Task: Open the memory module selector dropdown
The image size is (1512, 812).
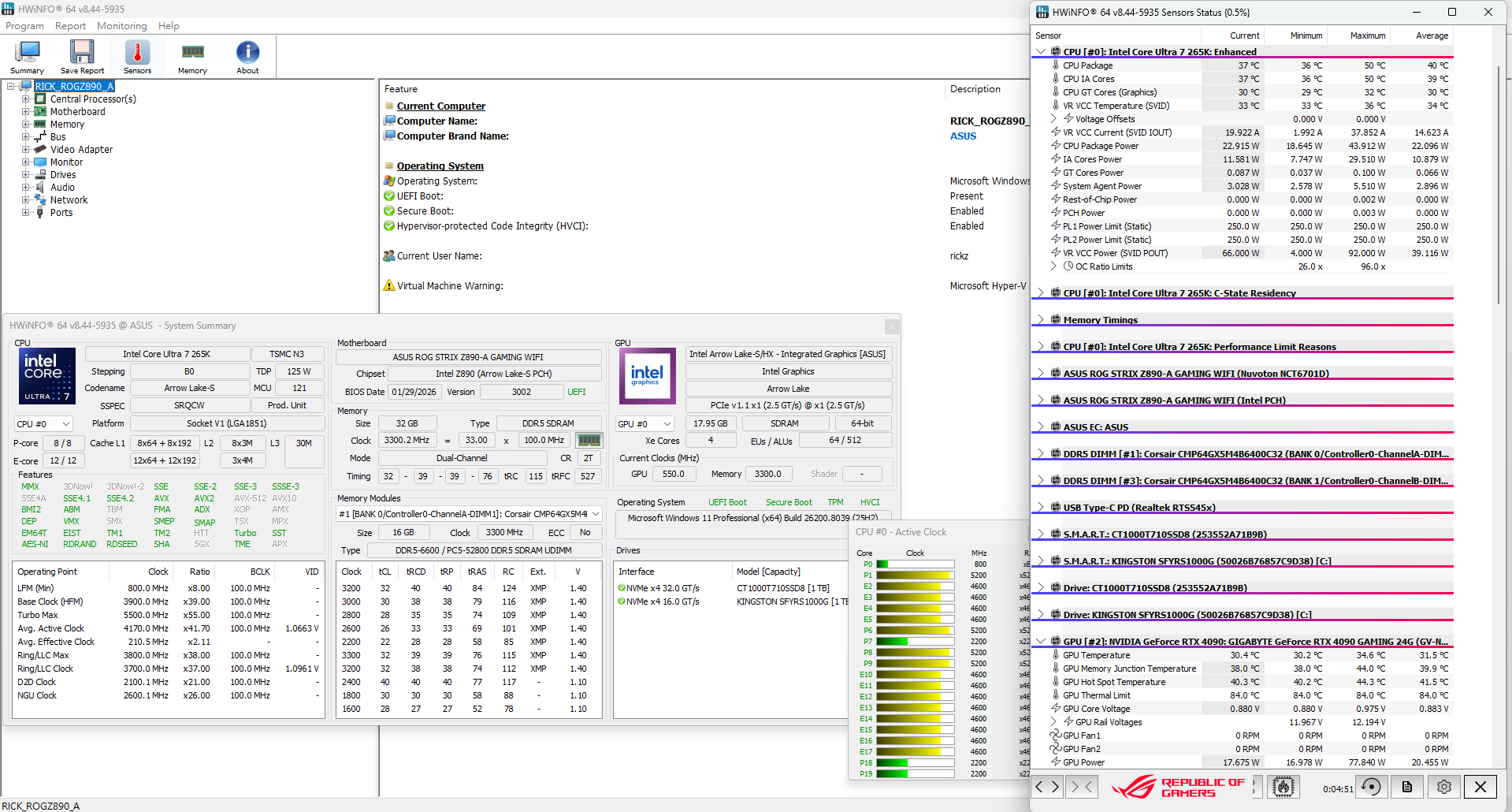Action: (470, 514)
